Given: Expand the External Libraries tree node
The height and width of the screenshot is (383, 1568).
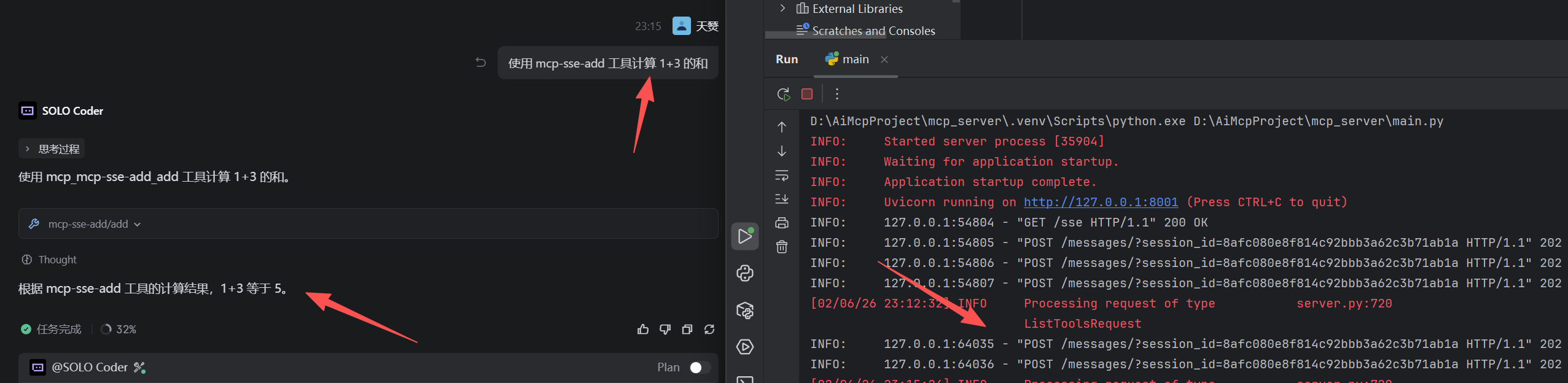Looking at the screenshot, I should (782, 9).
